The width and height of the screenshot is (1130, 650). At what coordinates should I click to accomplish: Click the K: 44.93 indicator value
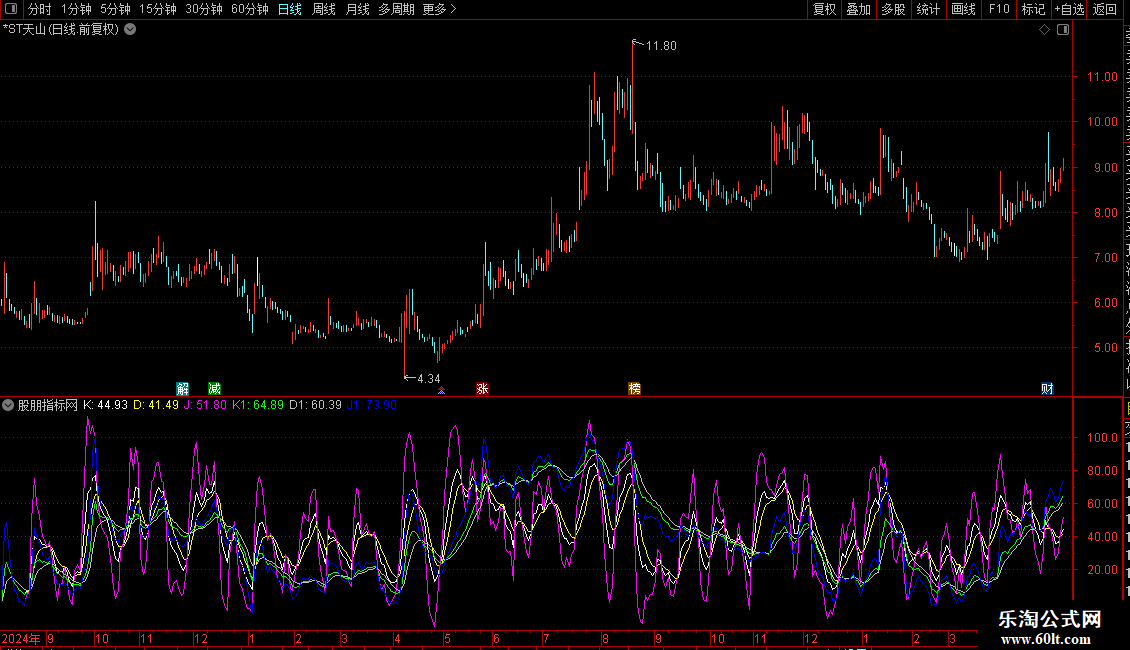105,405
